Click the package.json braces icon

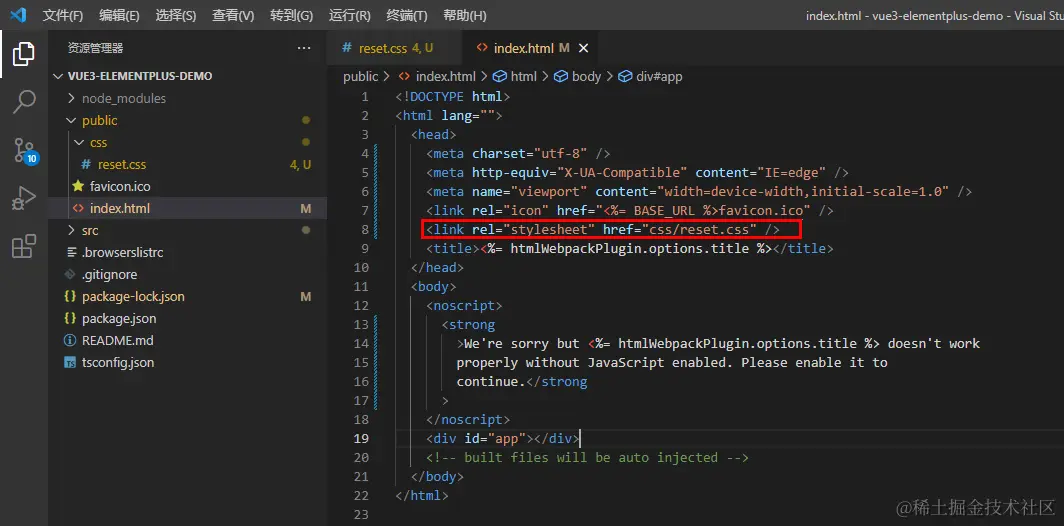[x=70, y=318]
